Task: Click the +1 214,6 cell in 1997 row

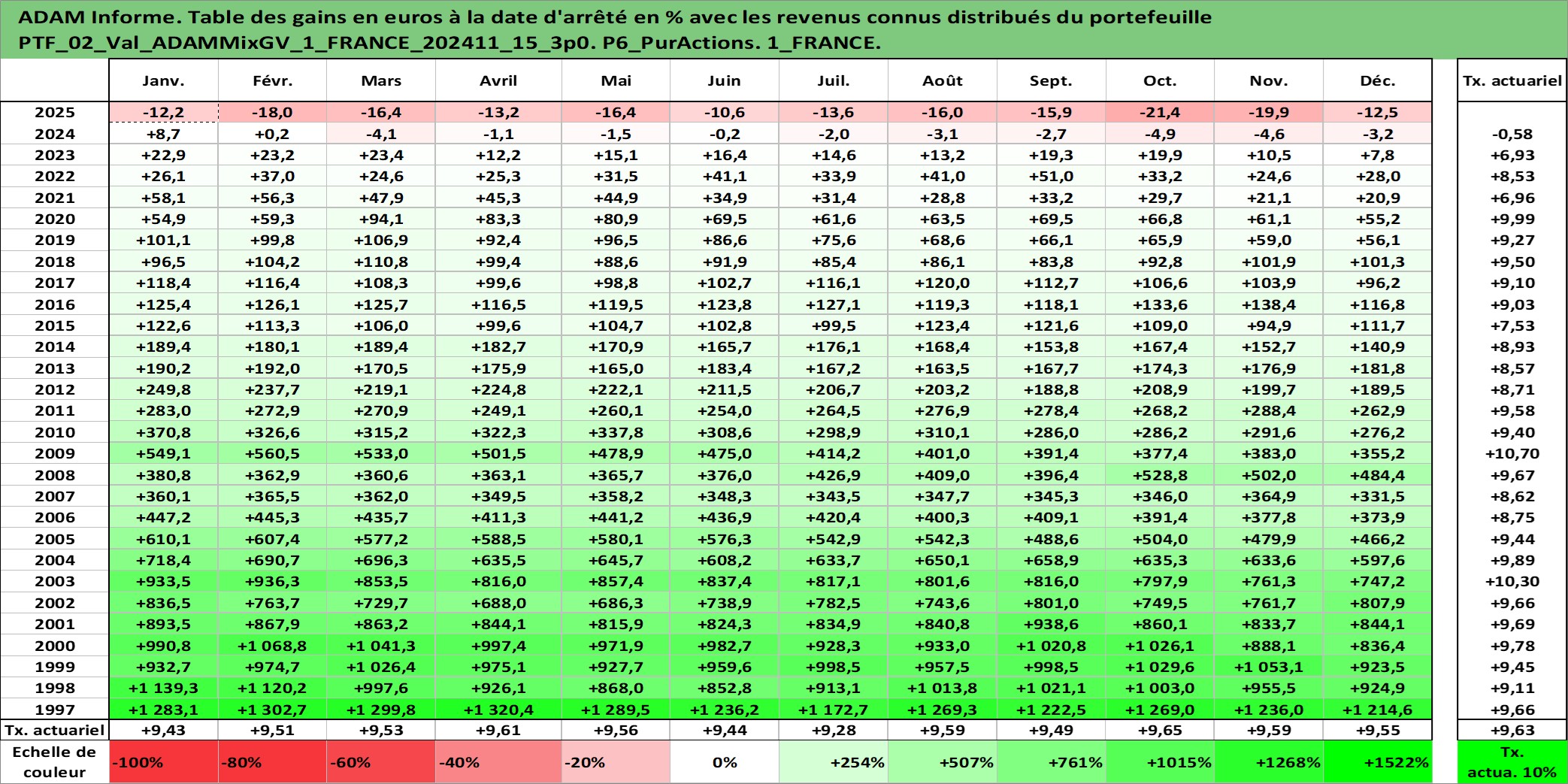Action: pyautogui.click(x=1378, y=710)
